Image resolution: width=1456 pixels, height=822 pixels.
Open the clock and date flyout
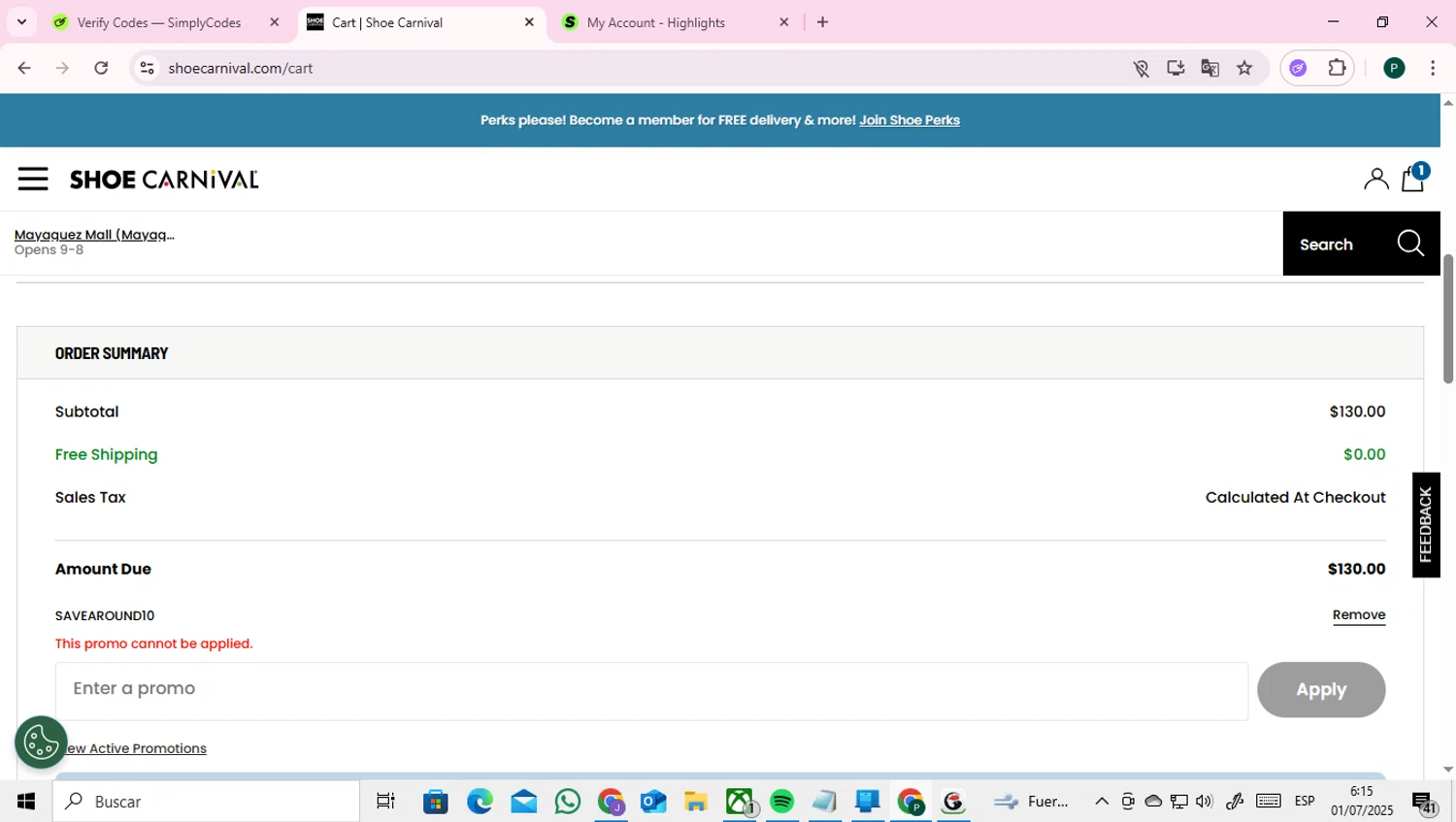point(1362,802)
